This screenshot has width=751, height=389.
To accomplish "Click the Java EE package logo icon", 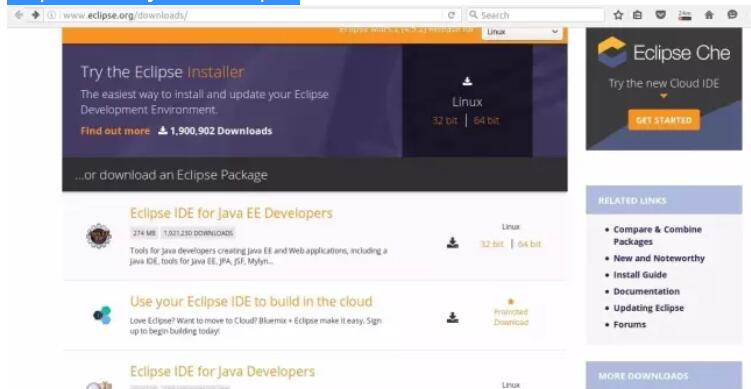I will (99, 236).
